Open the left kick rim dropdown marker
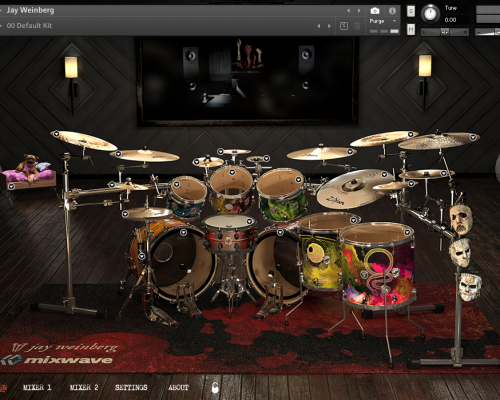This screenshot has height=400, width=500. 142,256
